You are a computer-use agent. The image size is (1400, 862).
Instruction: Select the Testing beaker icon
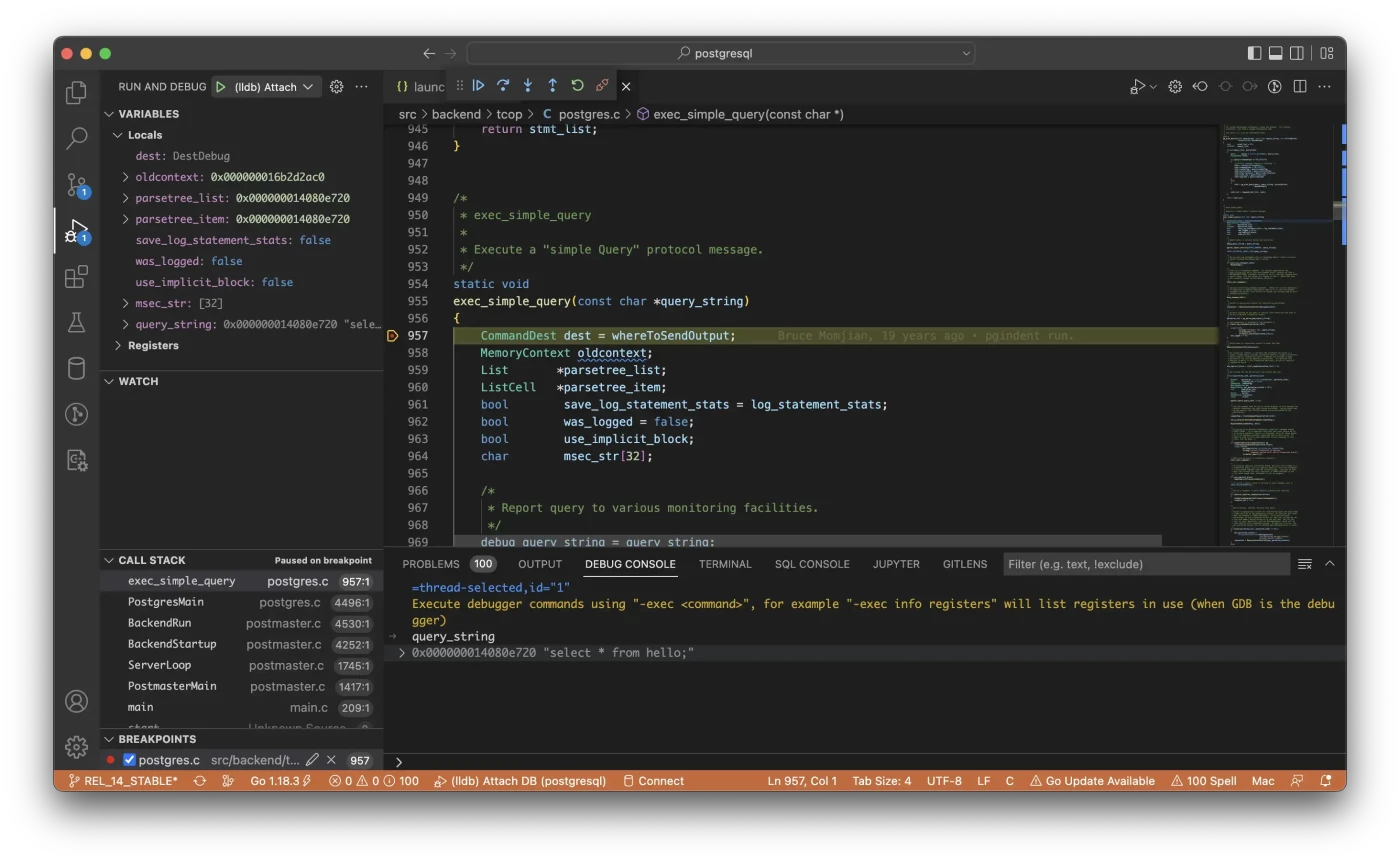(x=76, y=322)
